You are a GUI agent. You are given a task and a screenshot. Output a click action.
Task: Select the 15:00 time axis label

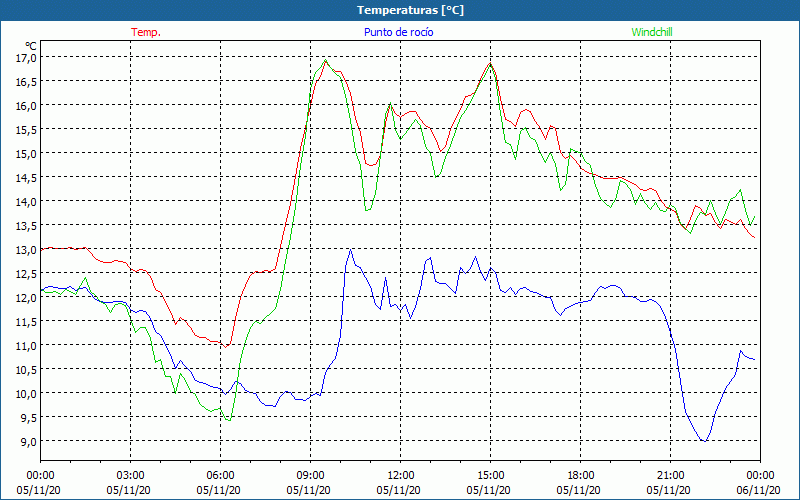click(x=490, y=475)
